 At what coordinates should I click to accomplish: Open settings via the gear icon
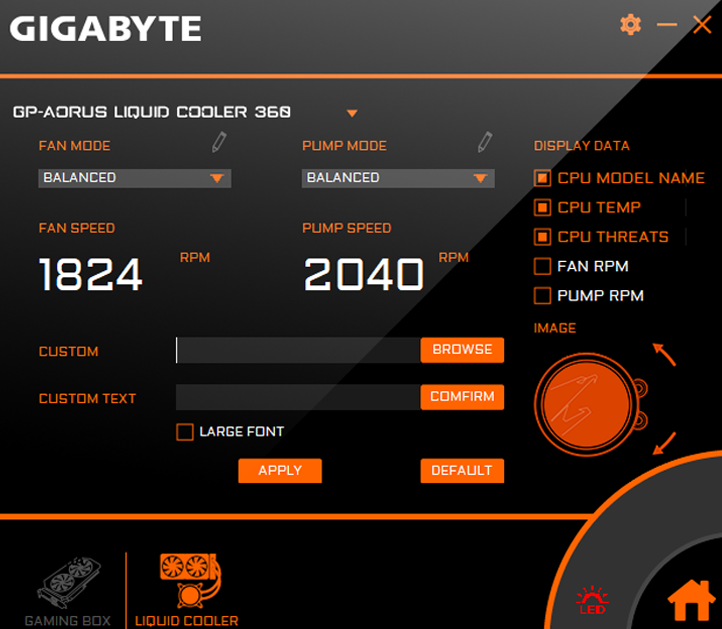[630, 24]
